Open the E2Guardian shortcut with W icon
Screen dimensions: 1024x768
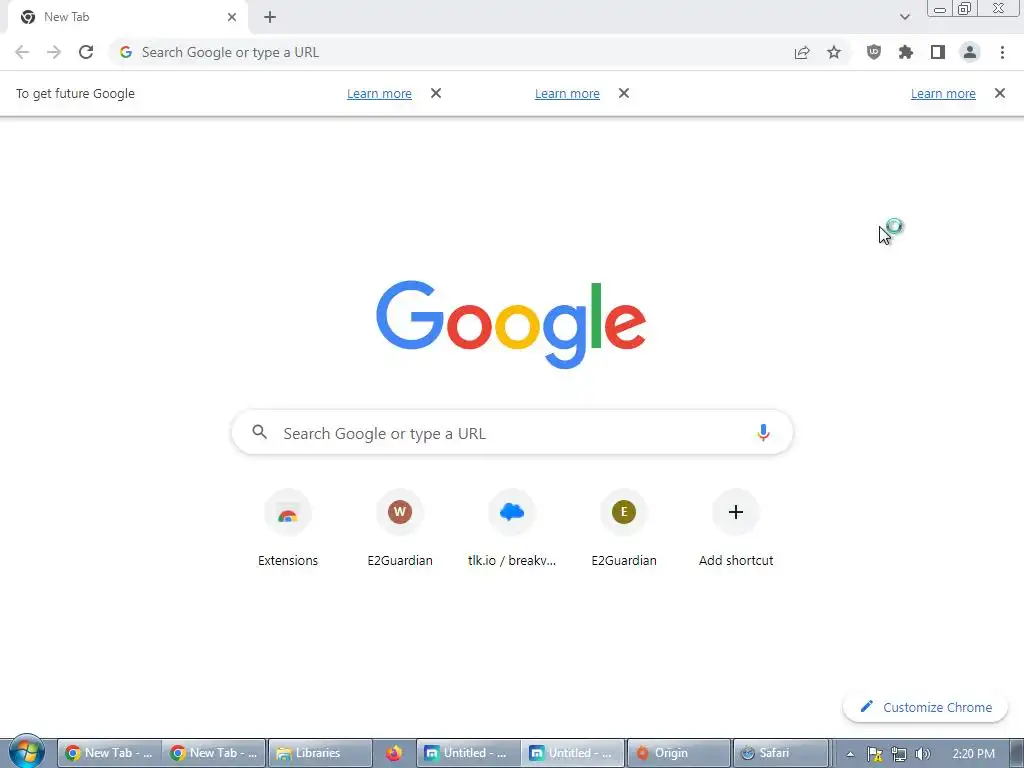400,529
